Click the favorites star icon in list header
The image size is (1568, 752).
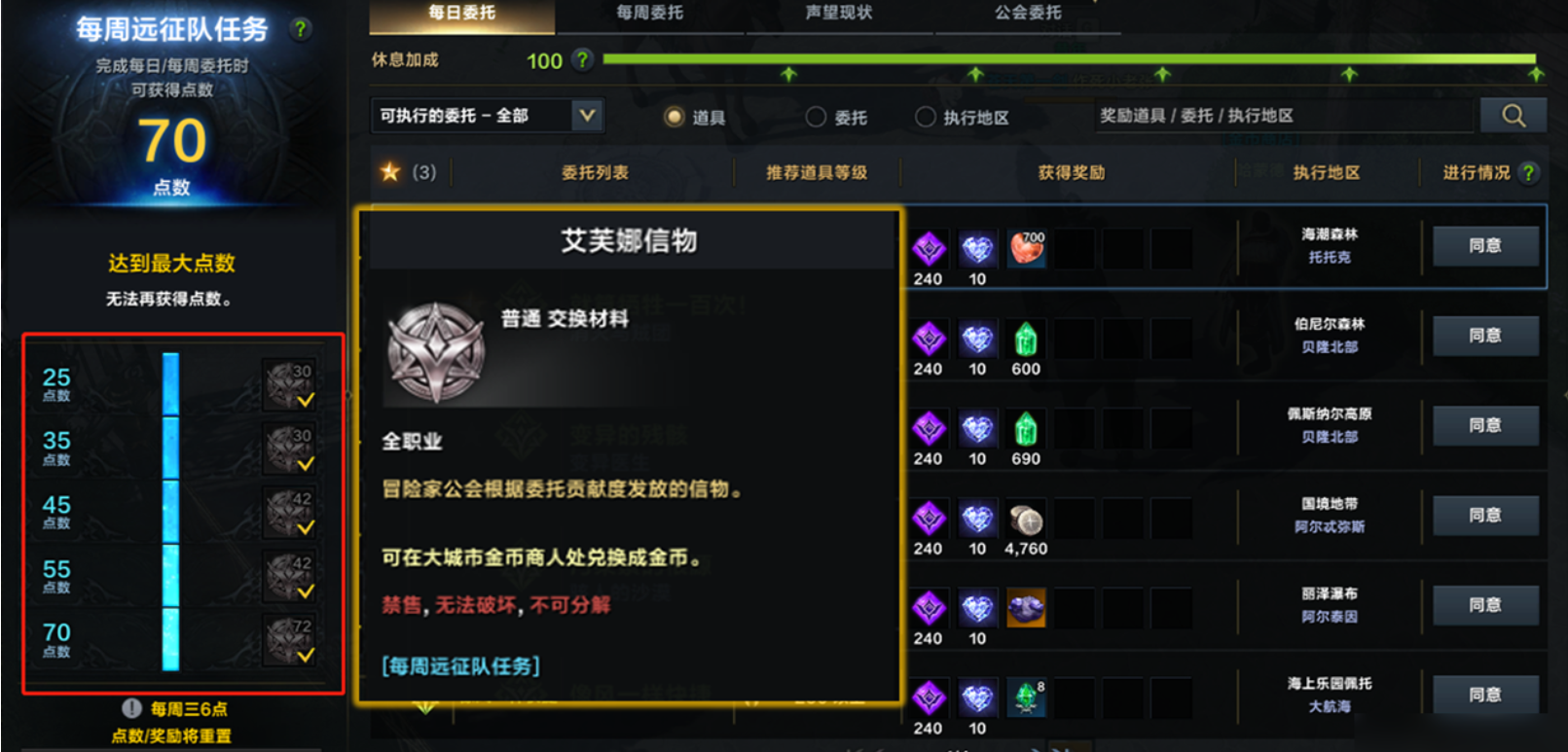[x=390, y=172]
